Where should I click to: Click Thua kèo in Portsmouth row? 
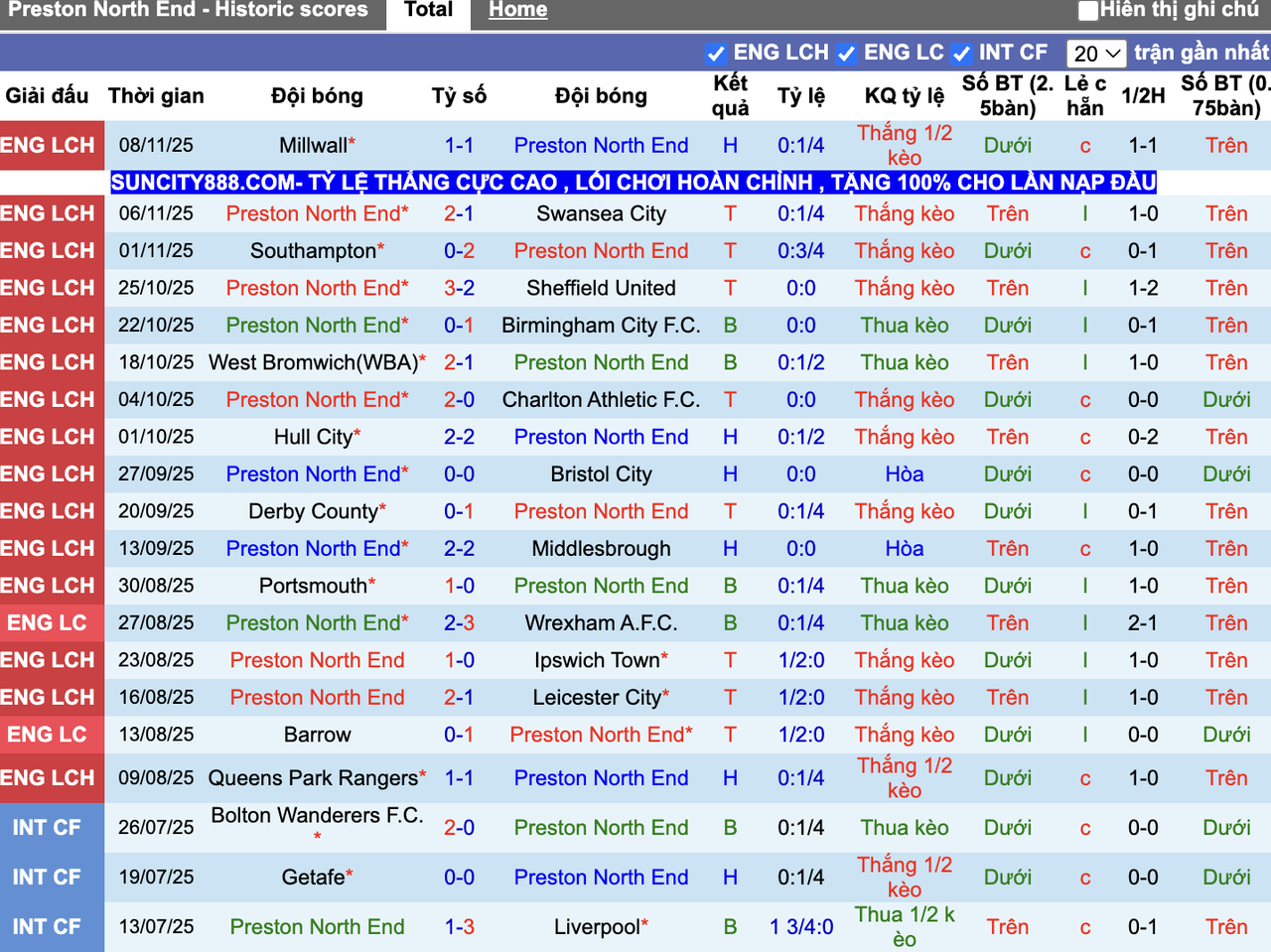coord(904,586)
